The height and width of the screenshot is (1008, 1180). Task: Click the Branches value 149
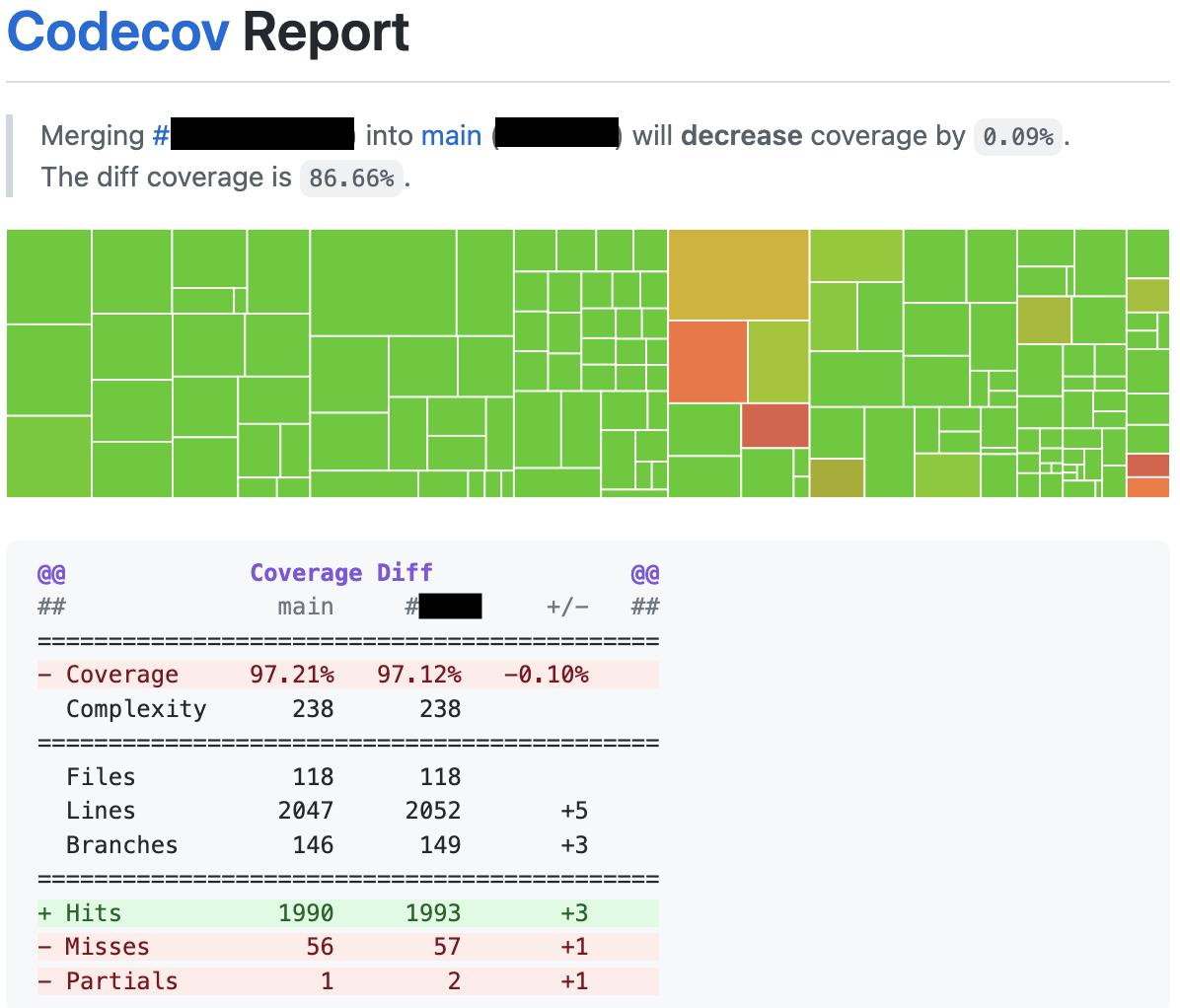pos(440,844)
